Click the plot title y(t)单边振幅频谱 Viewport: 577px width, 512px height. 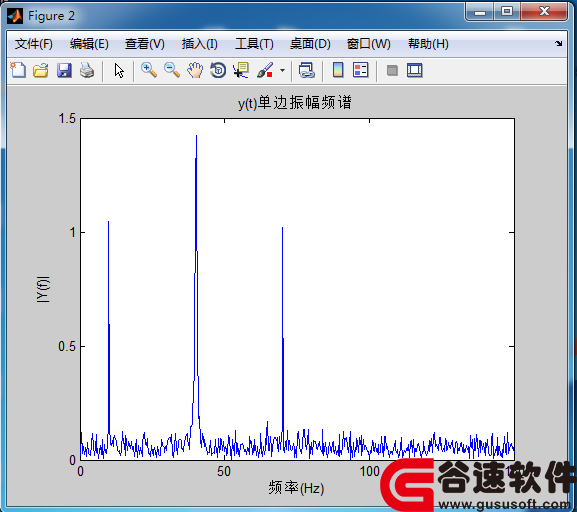click(x=295, y=103)
